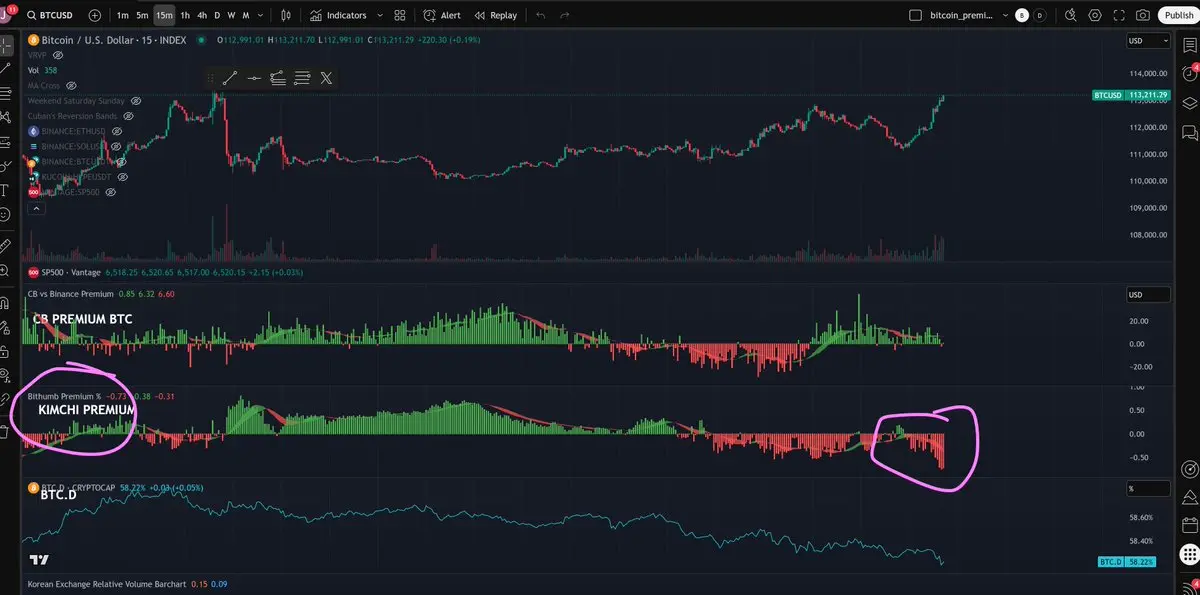Image resolution: width=1200 pixels, height=595 pixels.
Task: Collapse the indicator legend chevron
Action: 36,209
